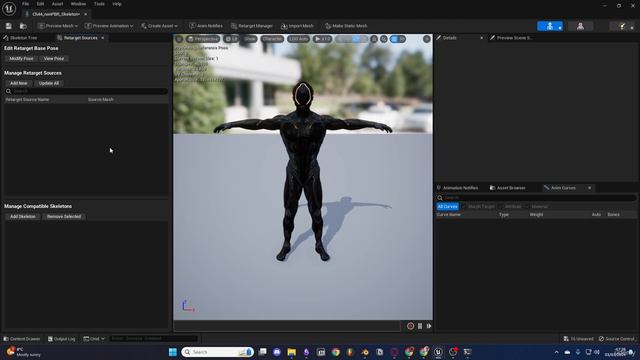The height and width of the screenshot is (360, 640).
Task: Click the Save asset icon
Action: pos(9,26)
